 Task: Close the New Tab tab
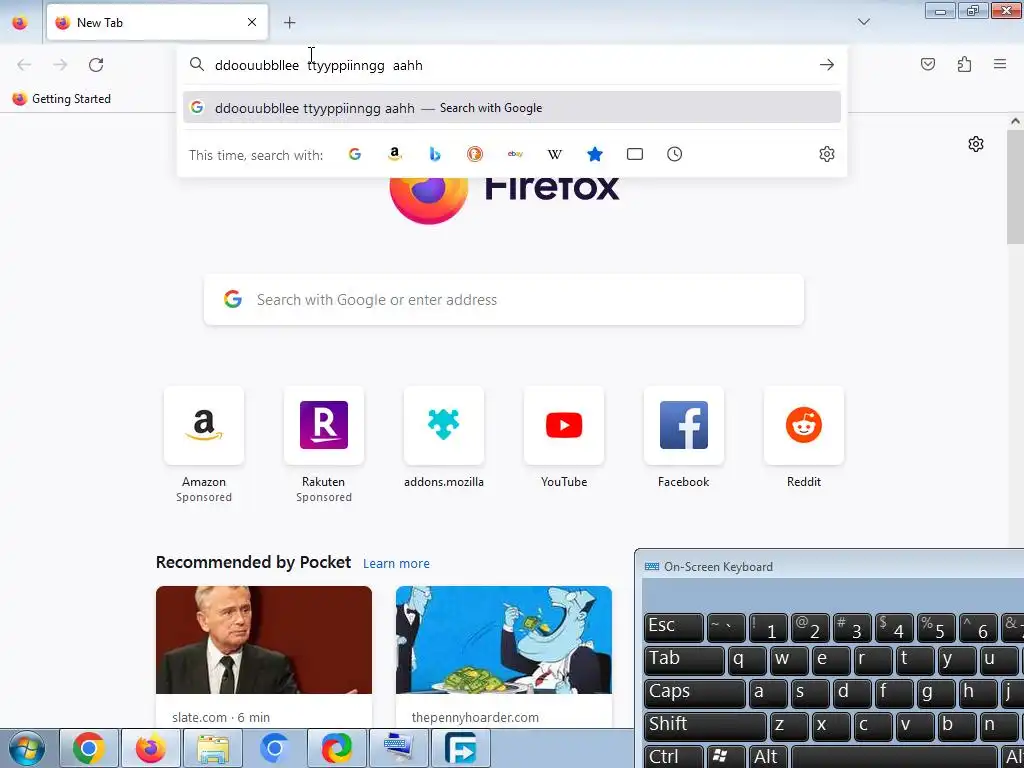pos(251,22)
